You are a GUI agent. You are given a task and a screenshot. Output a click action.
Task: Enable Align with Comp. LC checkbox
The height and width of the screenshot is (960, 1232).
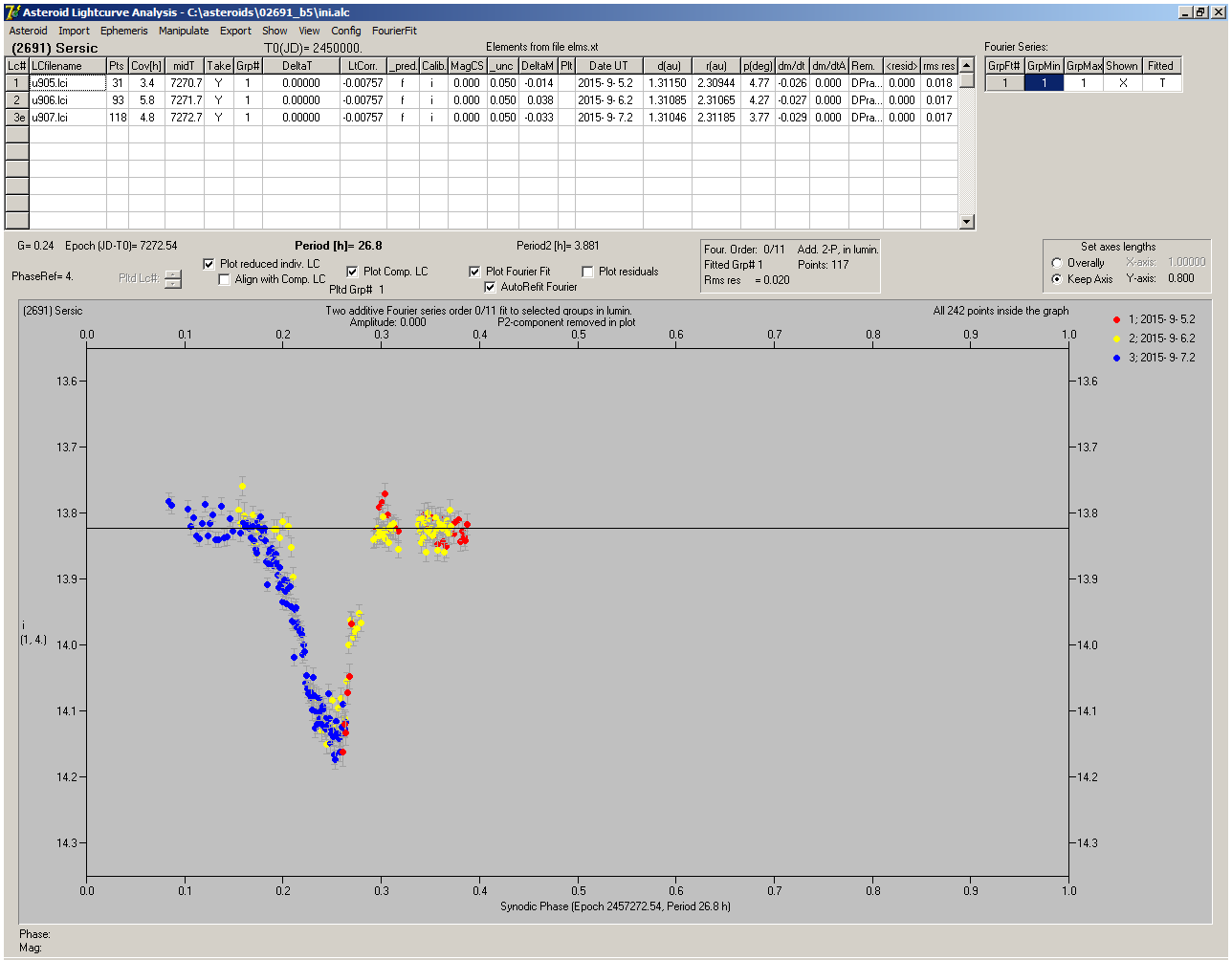click(x=225, y=279)
